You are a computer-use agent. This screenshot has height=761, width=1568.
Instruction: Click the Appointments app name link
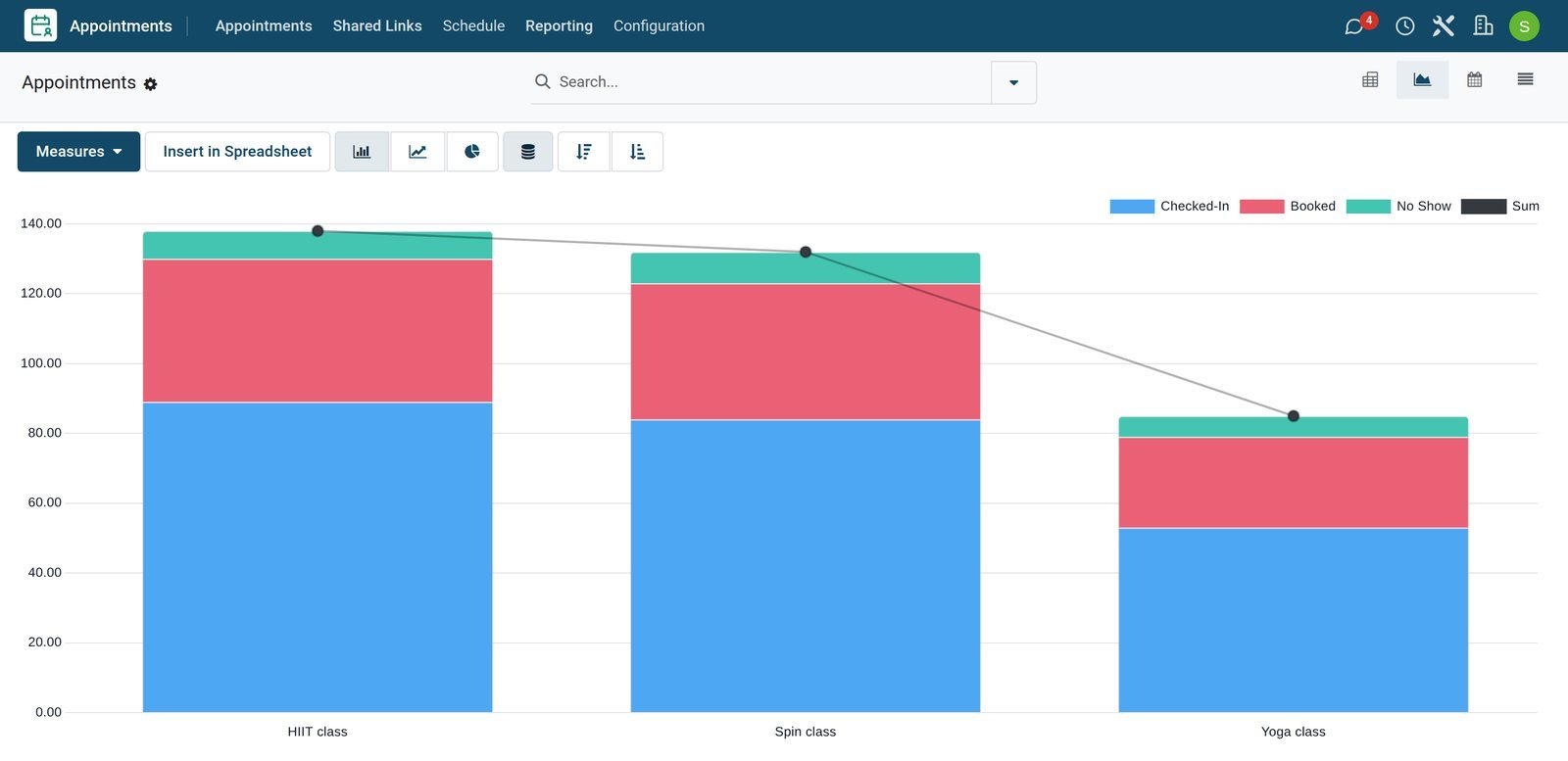pos(121,26)
